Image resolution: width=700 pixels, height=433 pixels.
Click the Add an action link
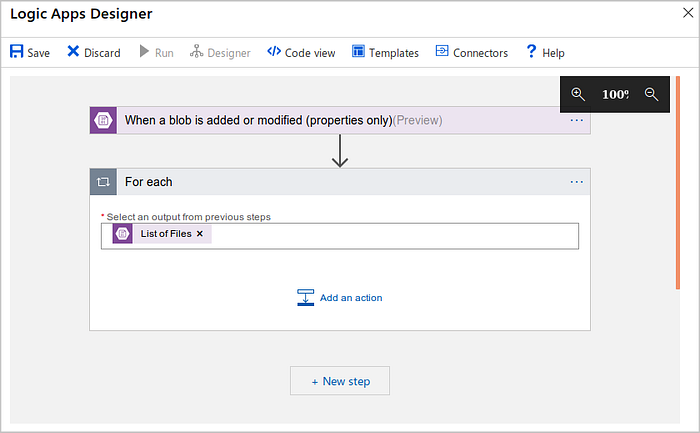(x=351, y=298)
